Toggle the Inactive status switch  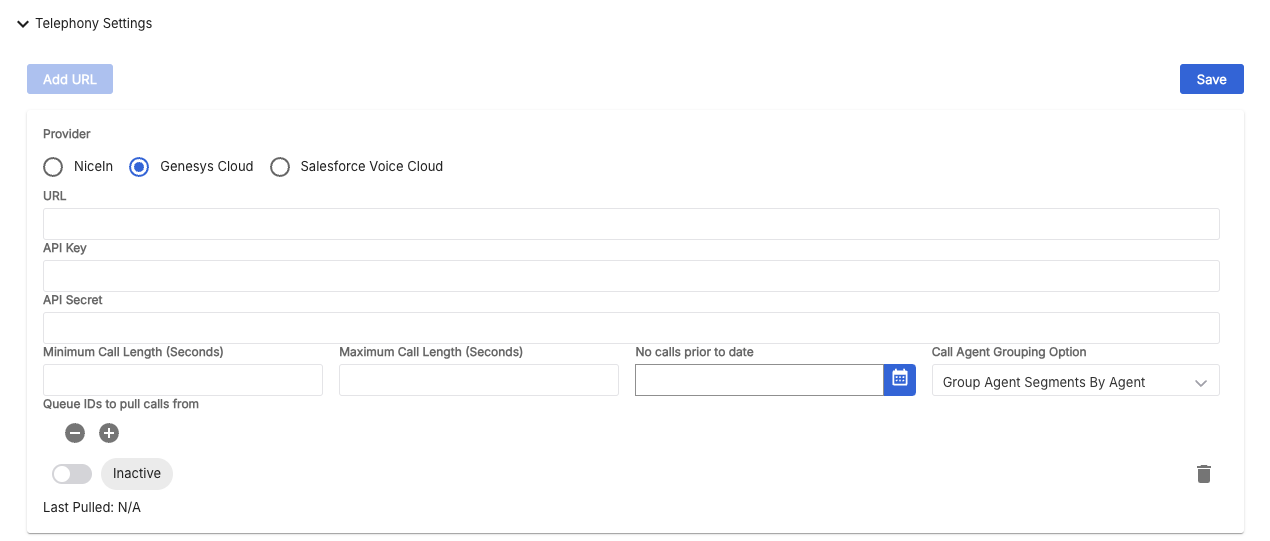[71, 474]
